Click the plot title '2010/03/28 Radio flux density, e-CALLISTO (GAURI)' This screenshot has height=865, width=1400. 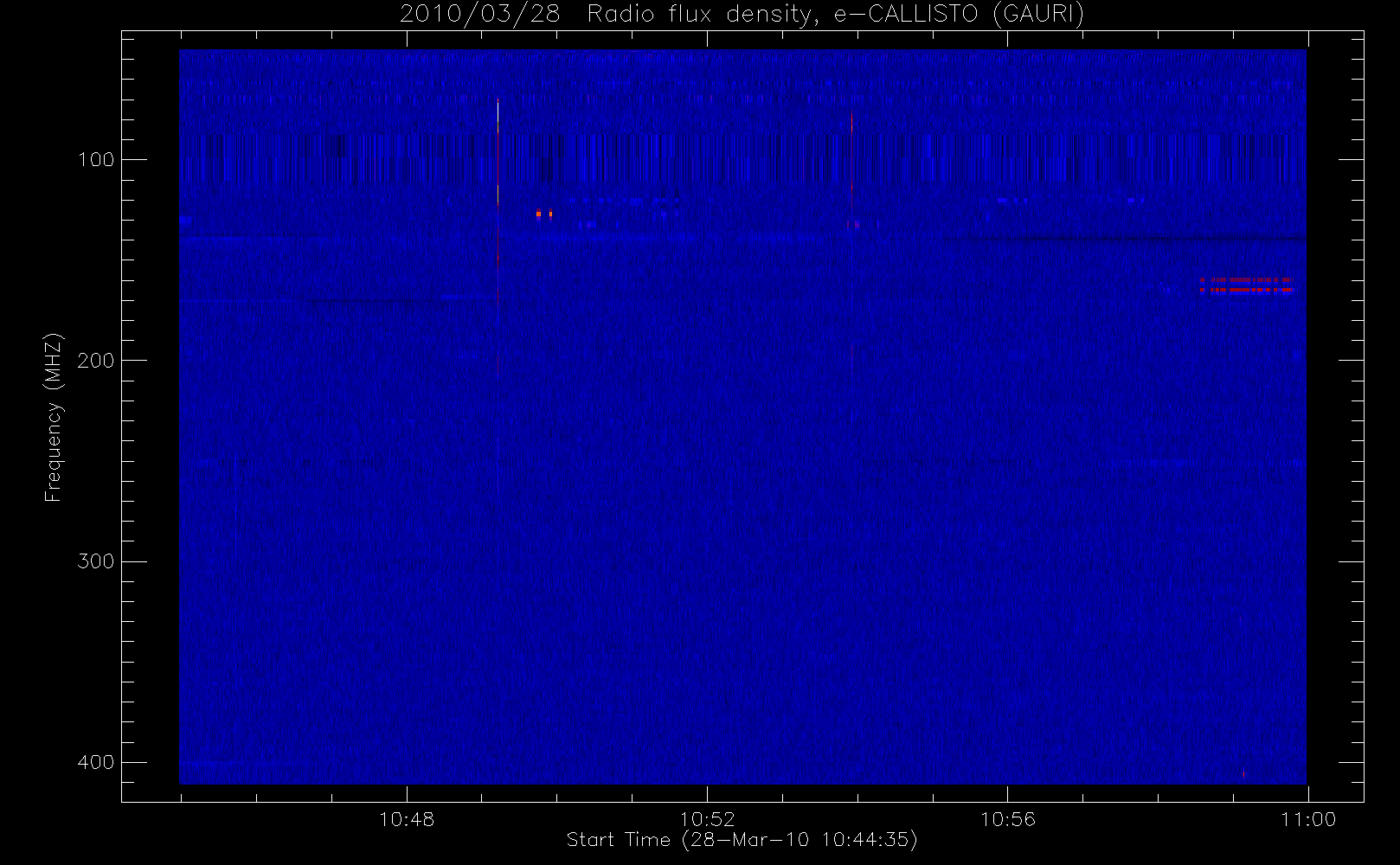(742, 15)
